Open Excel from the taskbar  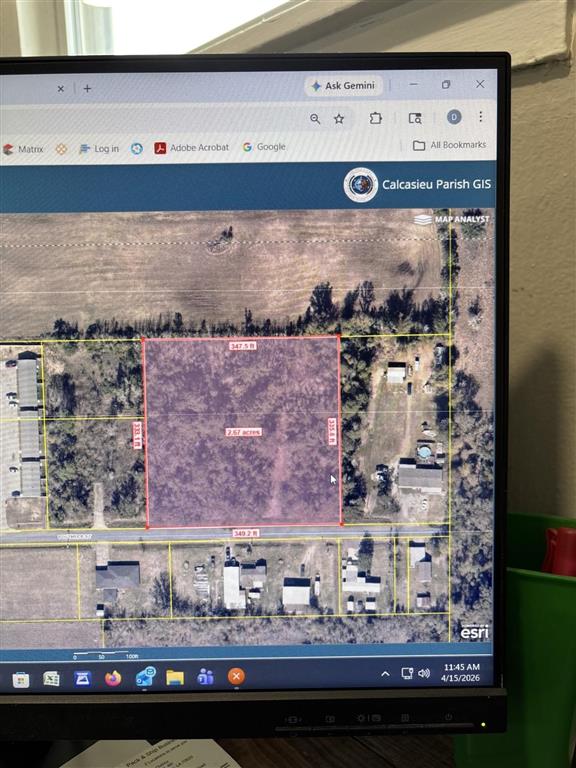tap(51, 679)
